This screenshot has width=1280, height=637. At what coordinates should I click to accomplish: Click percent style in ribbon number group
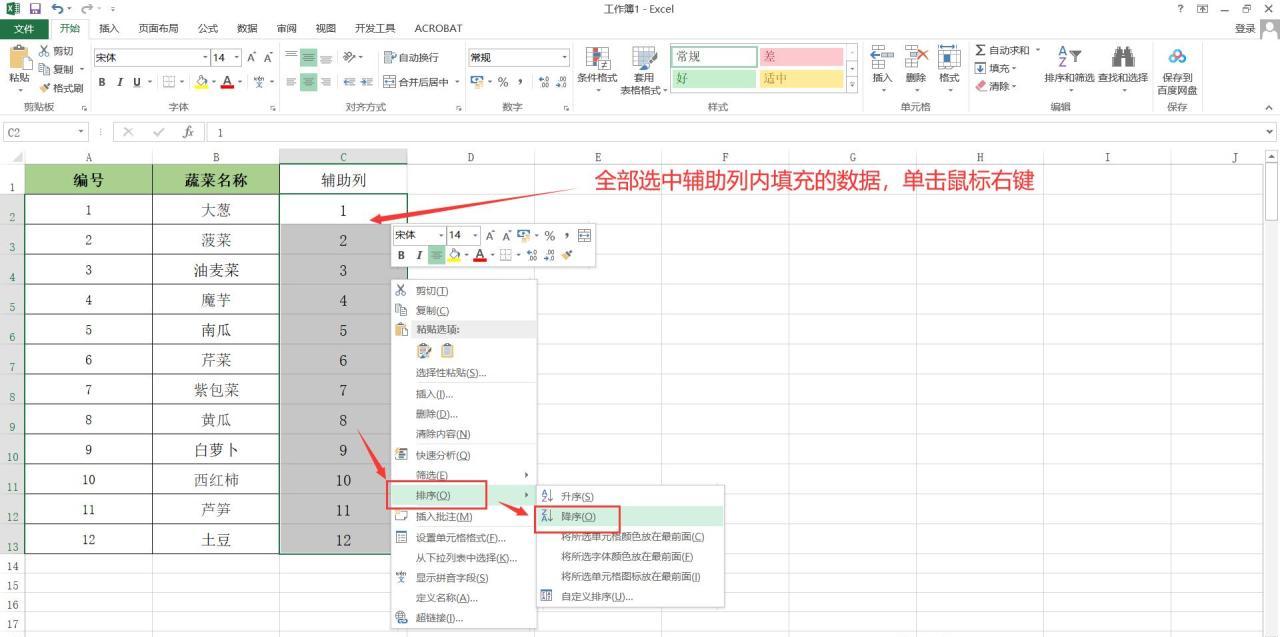503,82
